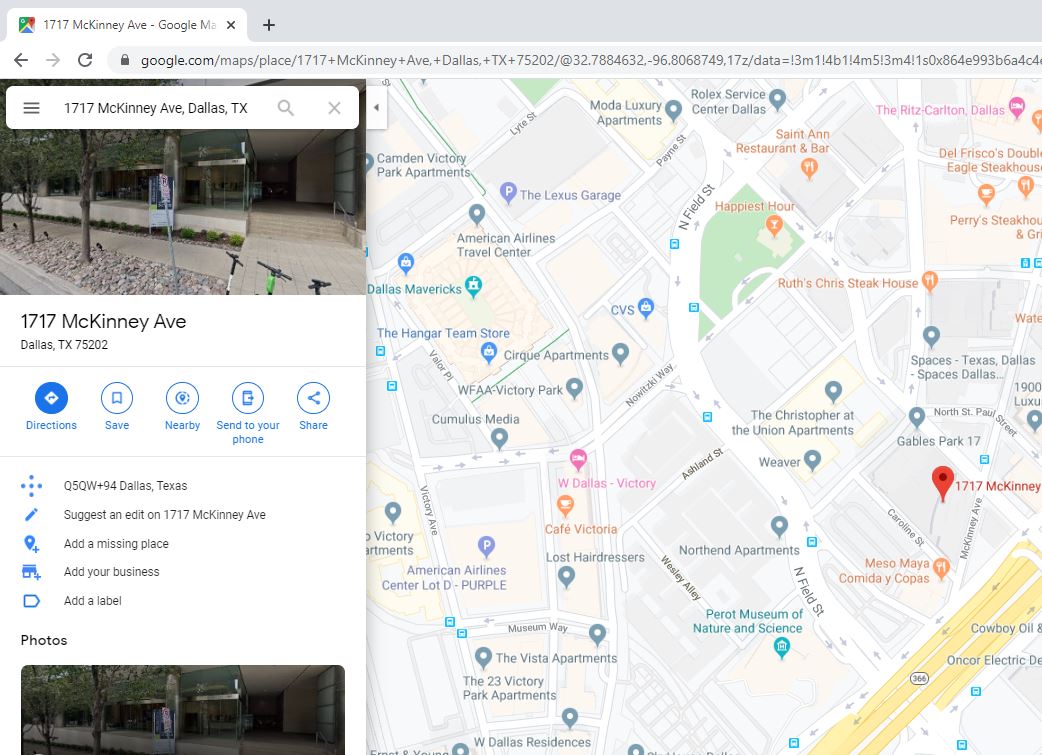Click Add a missing place
The image size is (1042, 755).
(x=183, y=544)
